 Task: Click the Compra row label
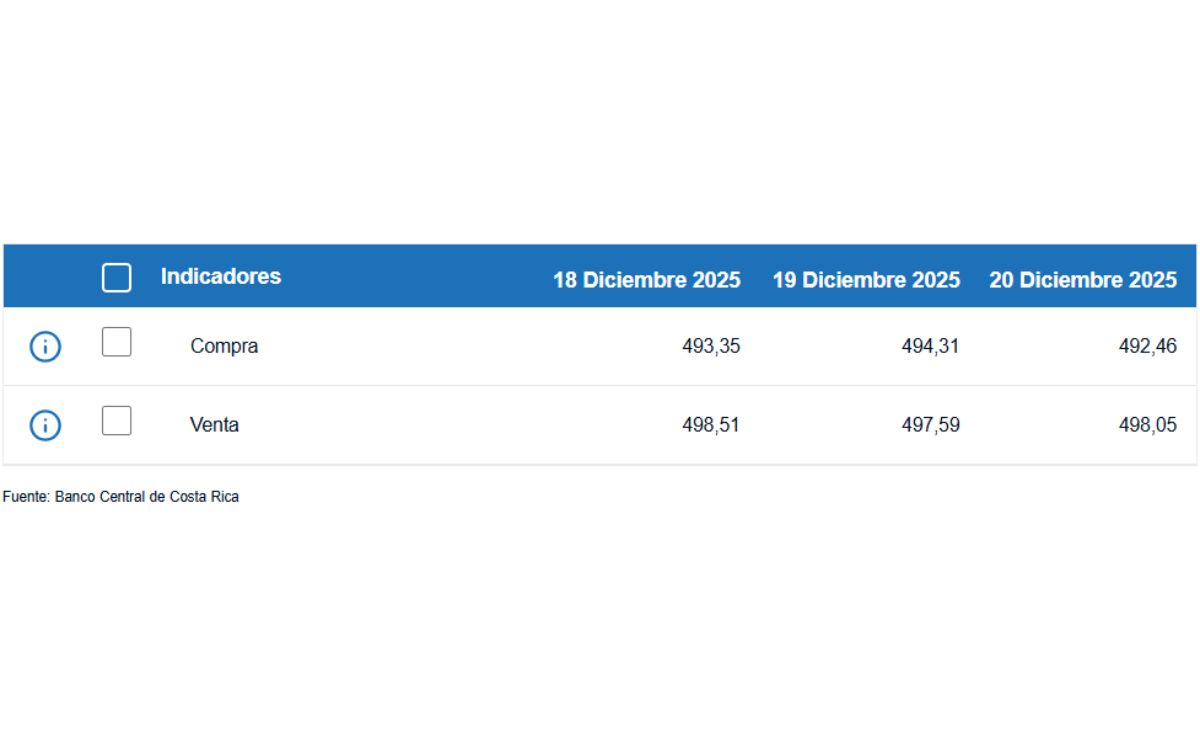224,346
